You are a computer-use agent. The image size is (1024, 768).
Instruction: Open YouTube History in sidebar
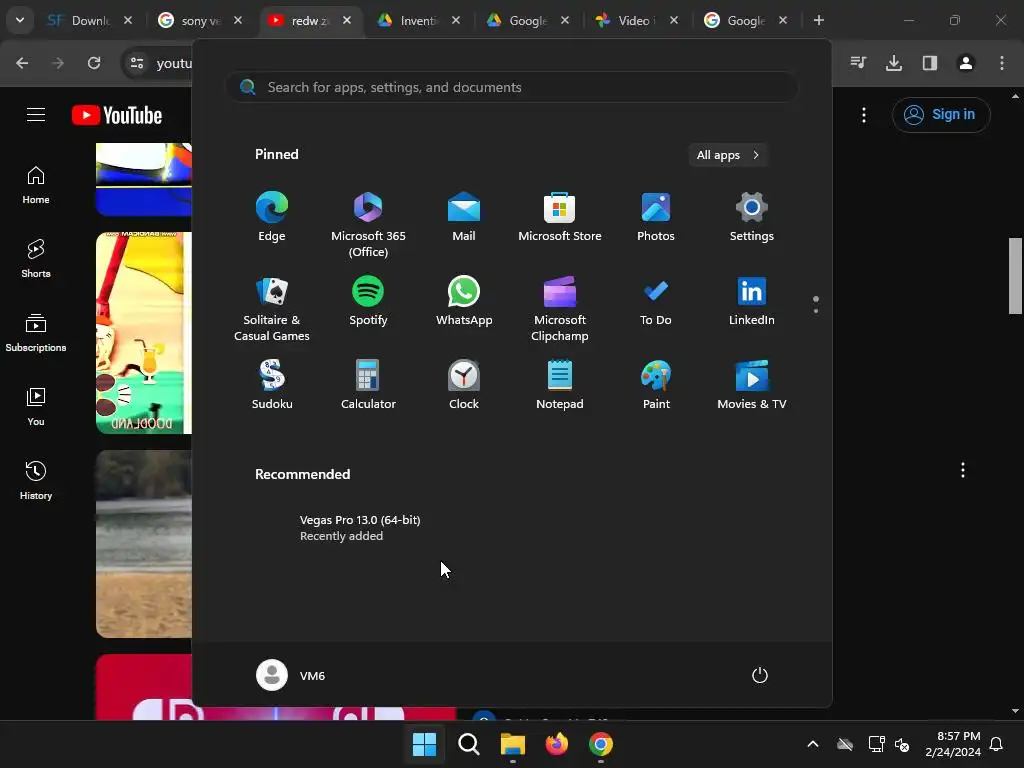[x=36, y=480]
